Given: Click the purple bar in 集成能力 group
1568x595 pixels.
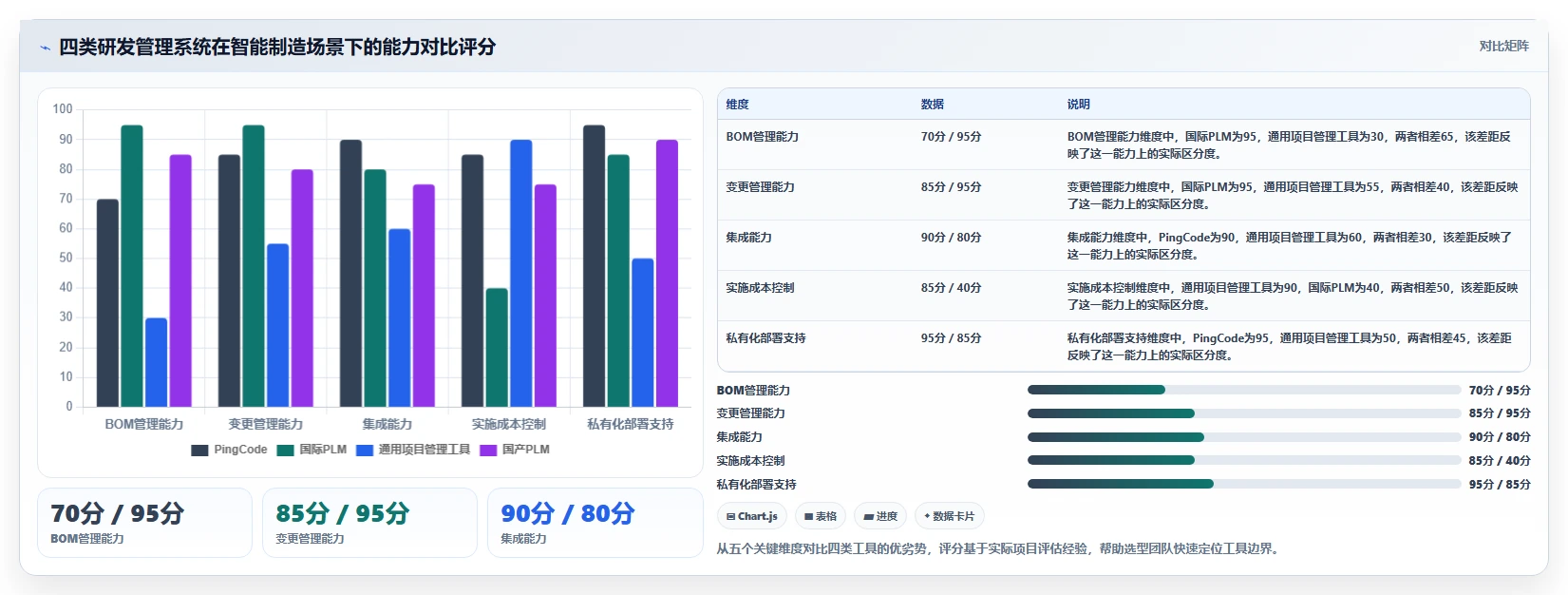Looking at the screenshot, I should [424, 296].
